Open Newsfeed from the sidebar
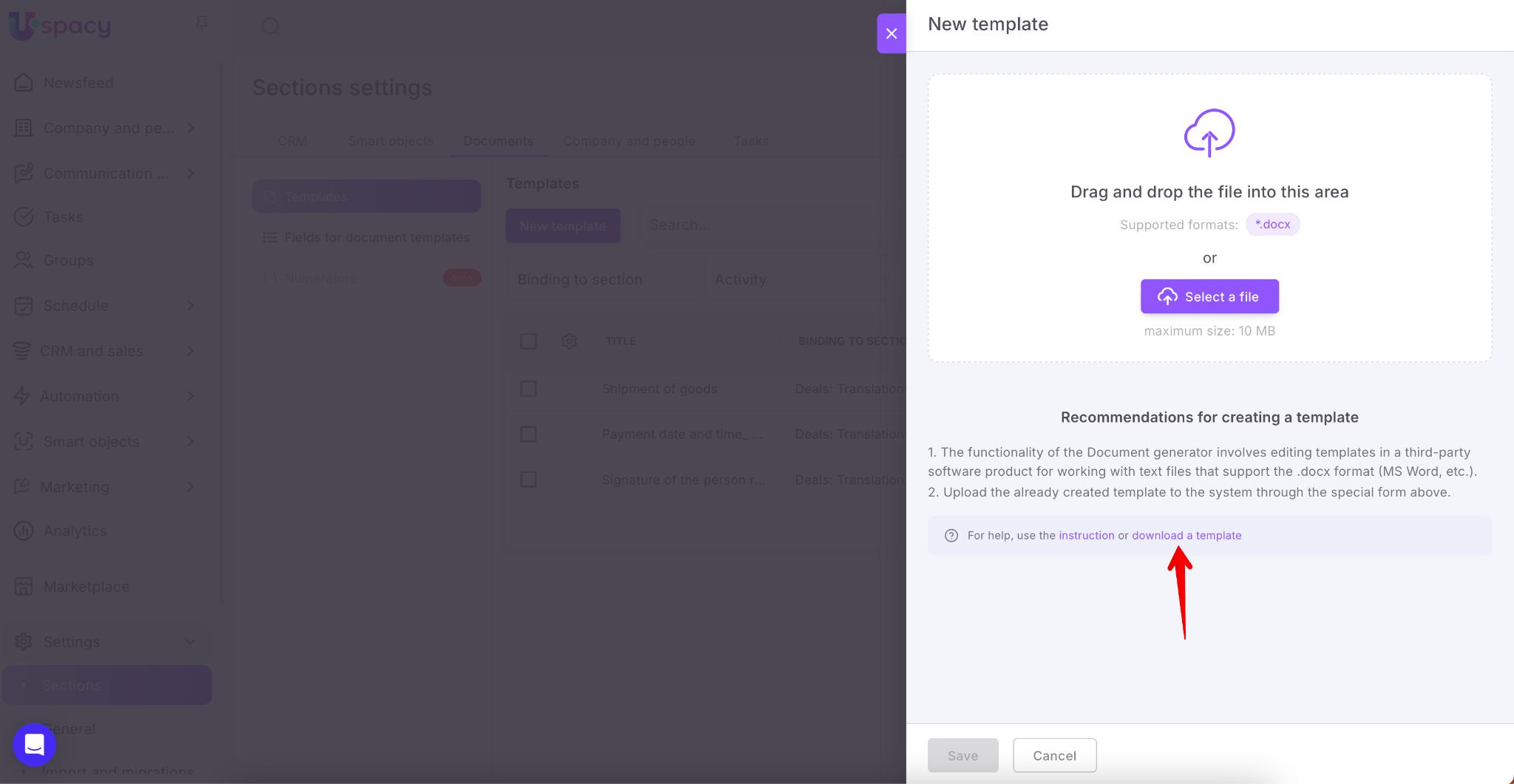This screenshot has height=784, width=1514. pyautogui.click(x=78, y=83)
